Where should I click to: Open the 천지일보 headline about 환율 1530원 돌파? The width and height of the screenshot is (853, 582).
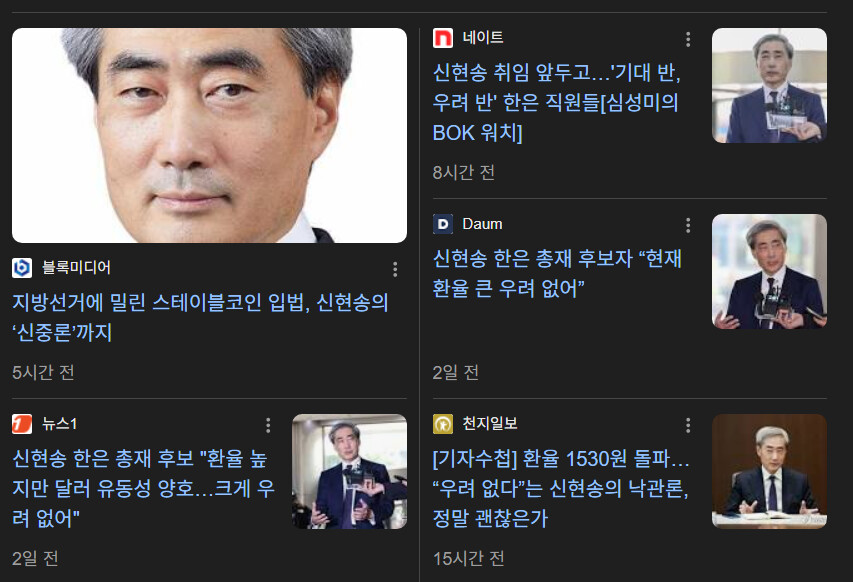point(561,488)
